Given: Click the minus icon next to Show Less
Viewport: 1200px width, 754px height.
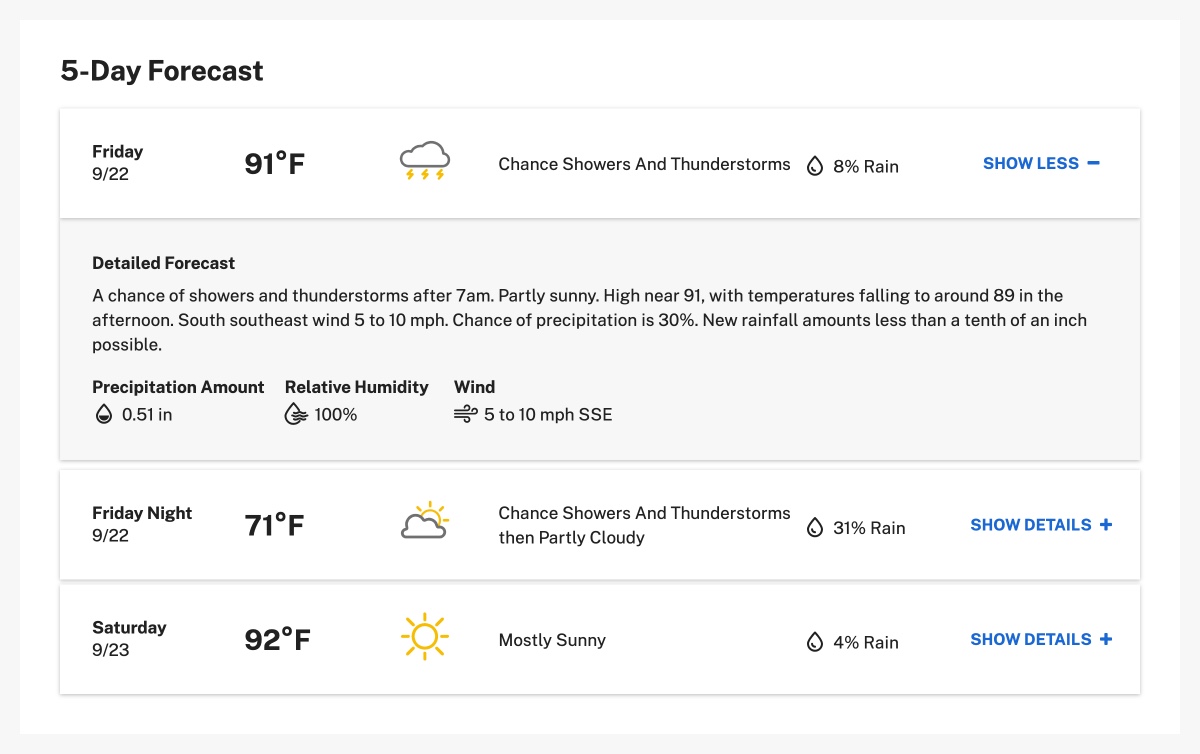Looking at the screenshot, I should 1093,163.
